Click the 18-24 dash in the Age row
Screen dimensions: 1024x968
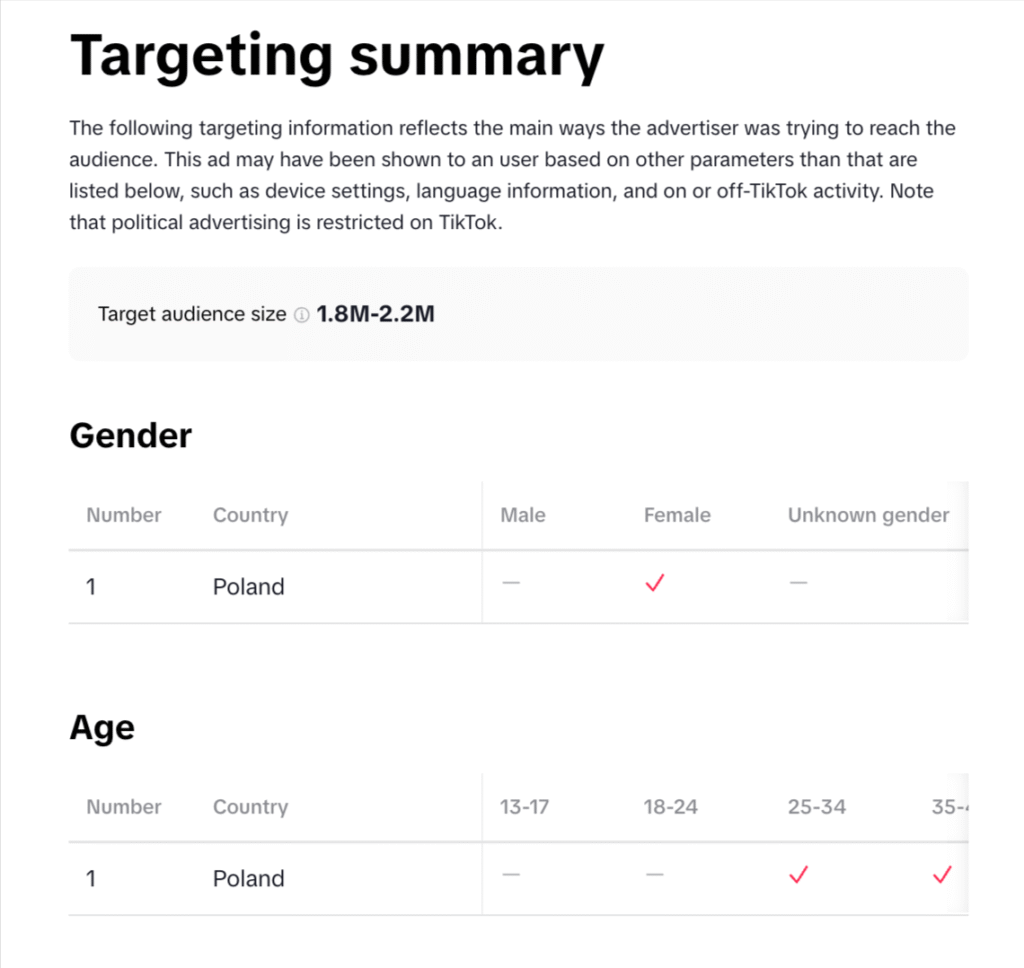pos(655,875)
